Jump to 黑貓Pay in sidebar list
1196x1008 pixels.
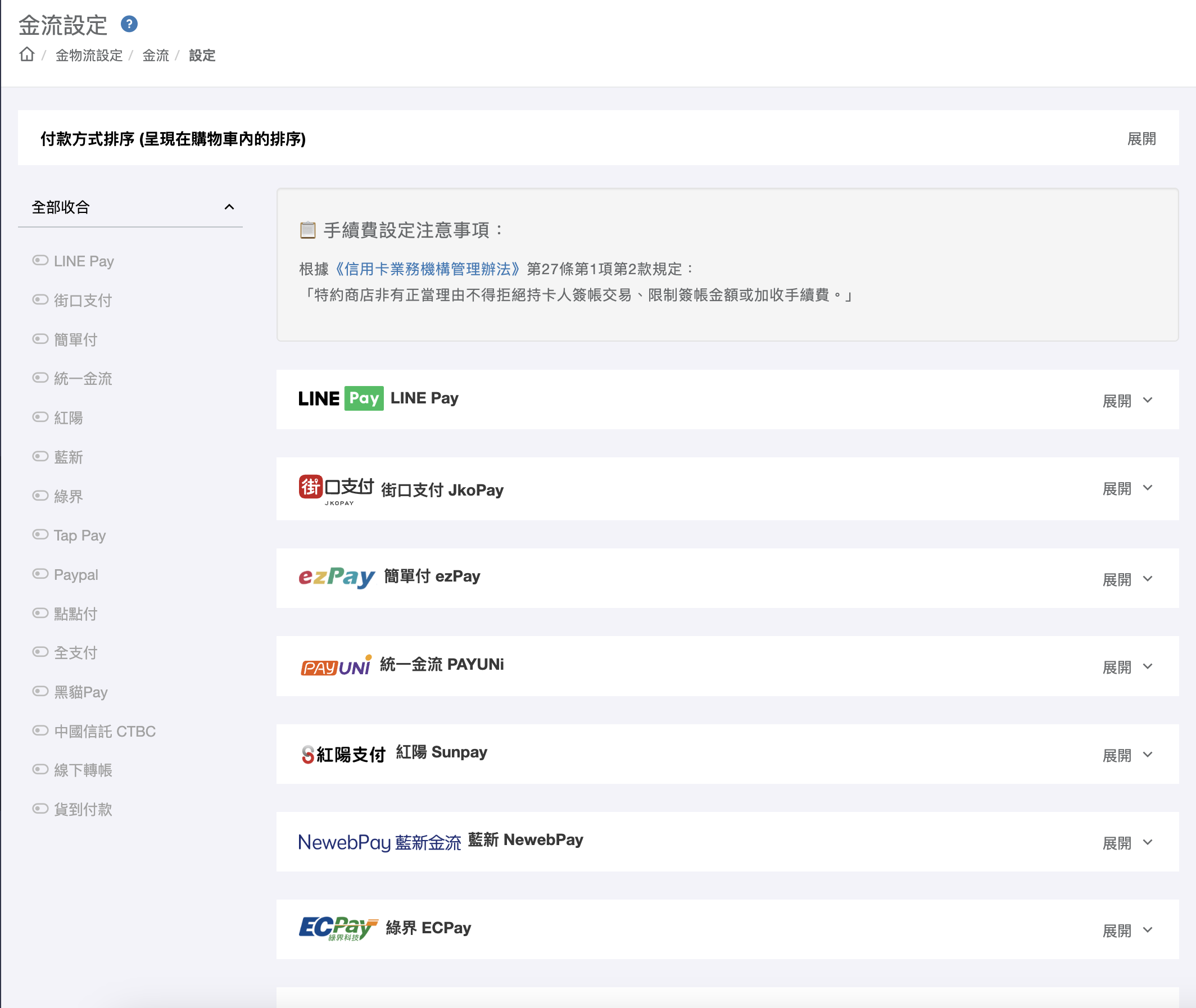80,693
